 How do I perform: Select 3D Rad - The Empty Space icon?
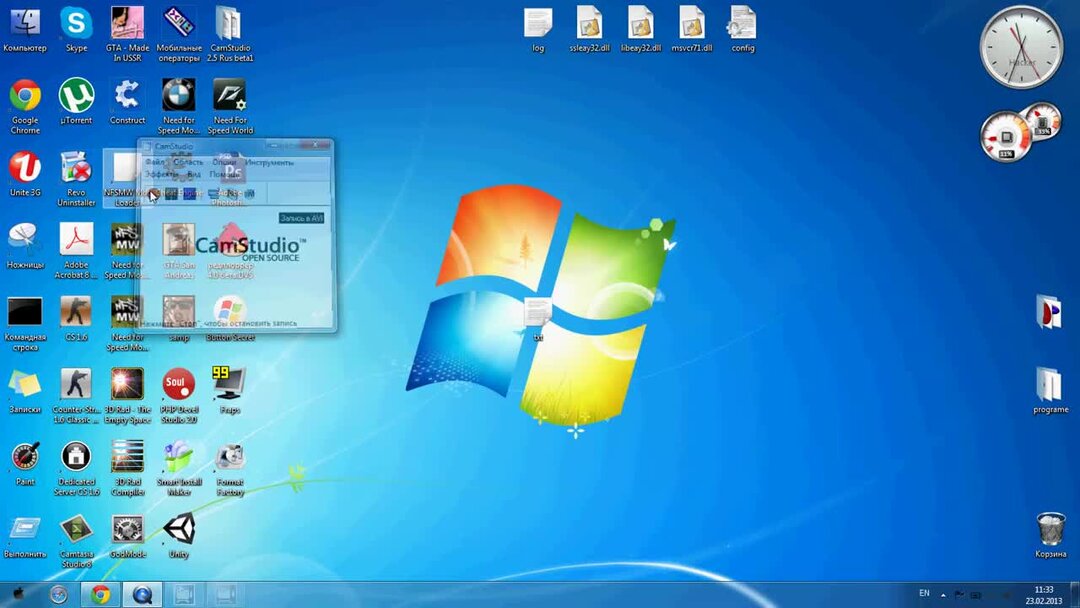click(x=127, y=395)
